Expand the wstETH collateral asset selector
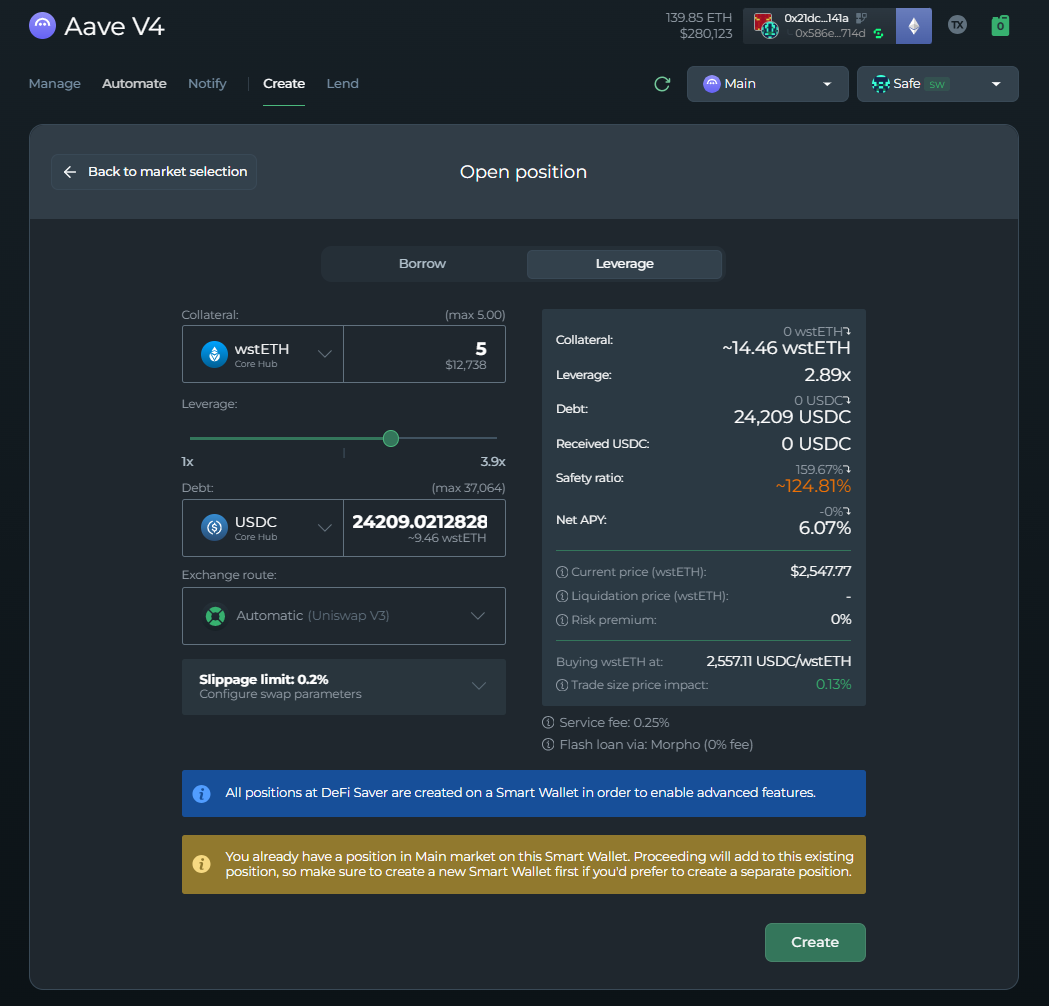Viewport: 1049px width, 1006px height. [263, 354]
